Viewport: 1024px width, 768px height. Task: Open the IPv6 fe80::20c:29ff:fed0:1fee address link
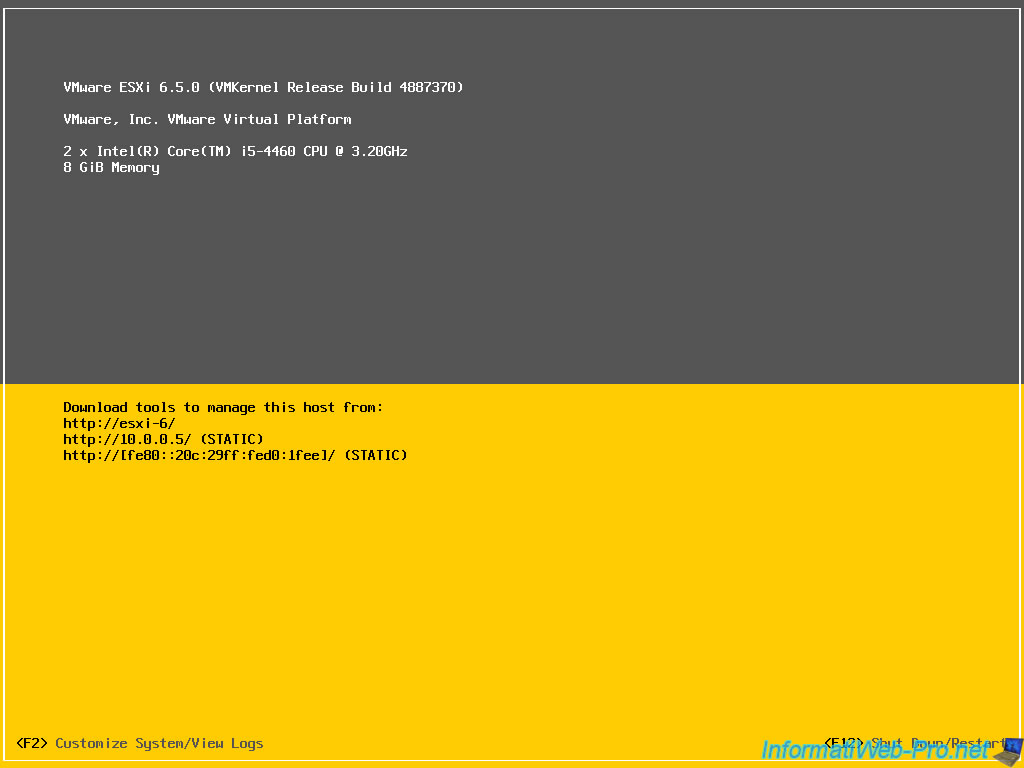235,455
